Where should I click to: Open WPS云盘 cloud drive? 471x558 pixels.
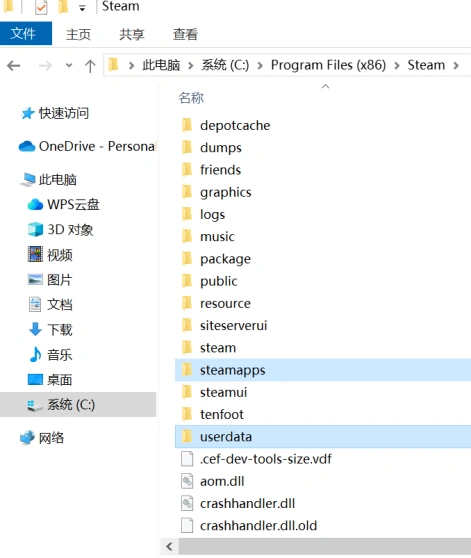[x=64, y=204]
